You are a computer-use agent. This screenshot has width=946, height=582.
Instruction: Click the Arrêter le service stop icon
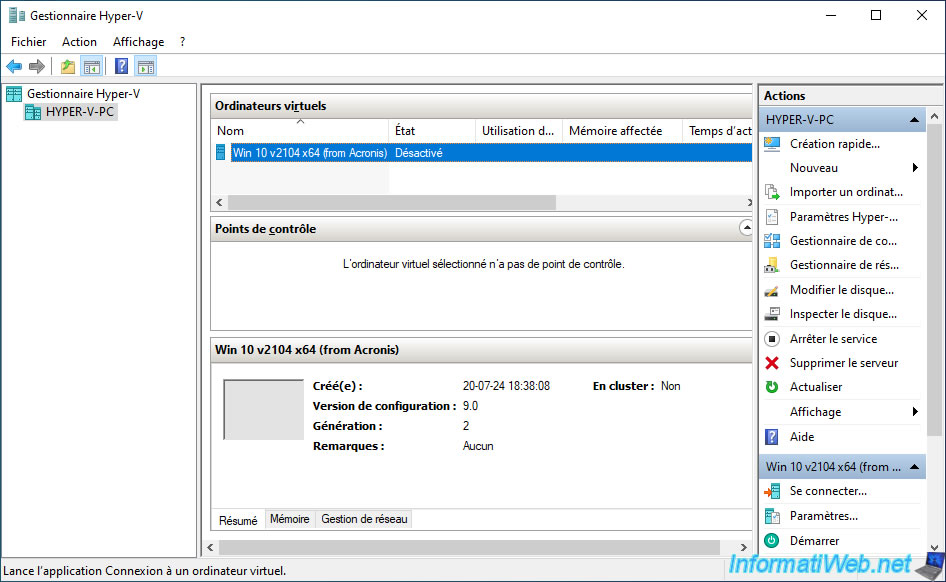pos(772,339)
